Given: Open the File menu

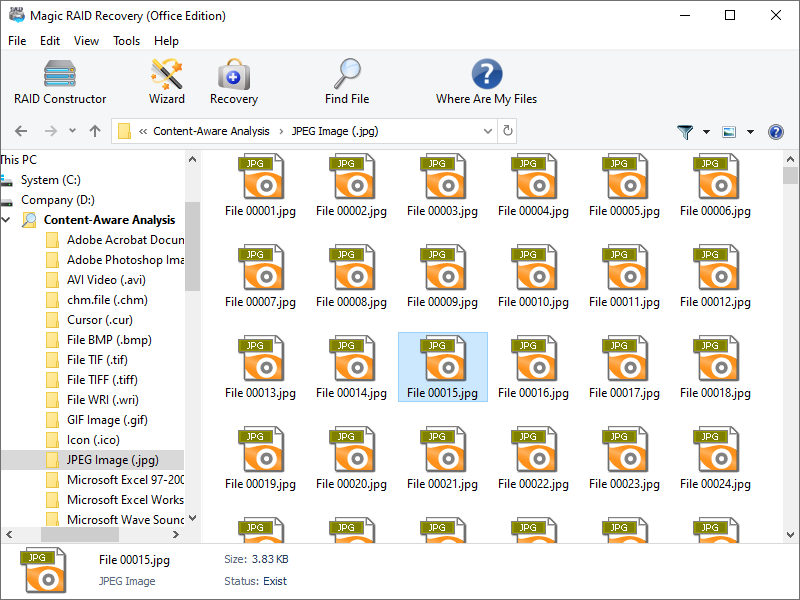Looking at the screenshot, I should (17, 41).
